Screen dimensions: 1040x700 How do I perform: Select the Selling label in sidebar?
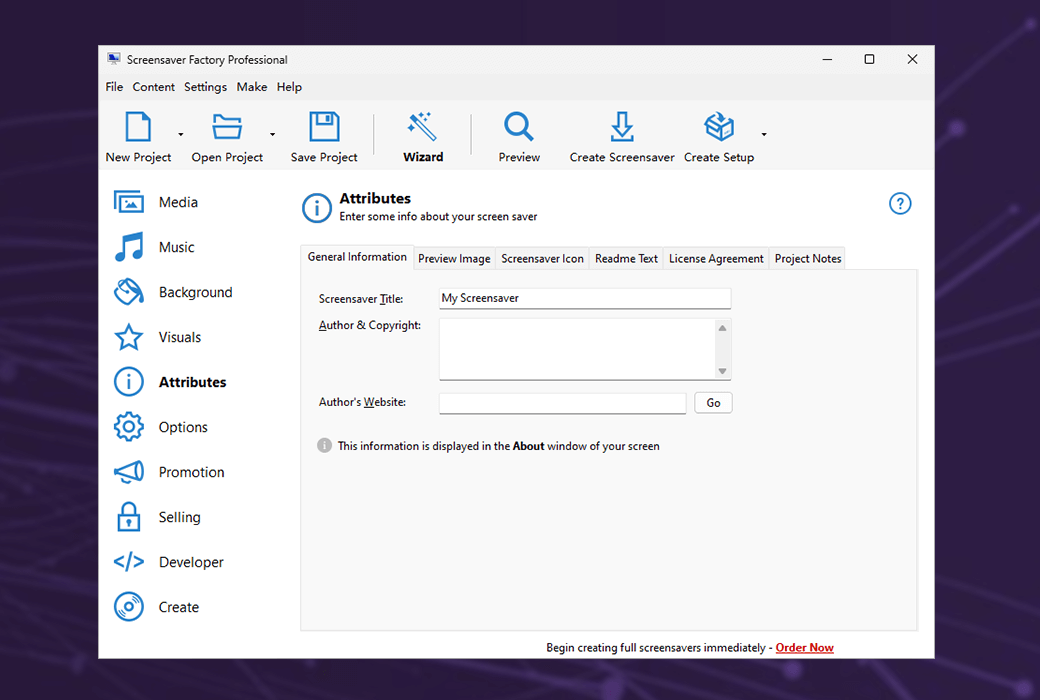(179, 518)
